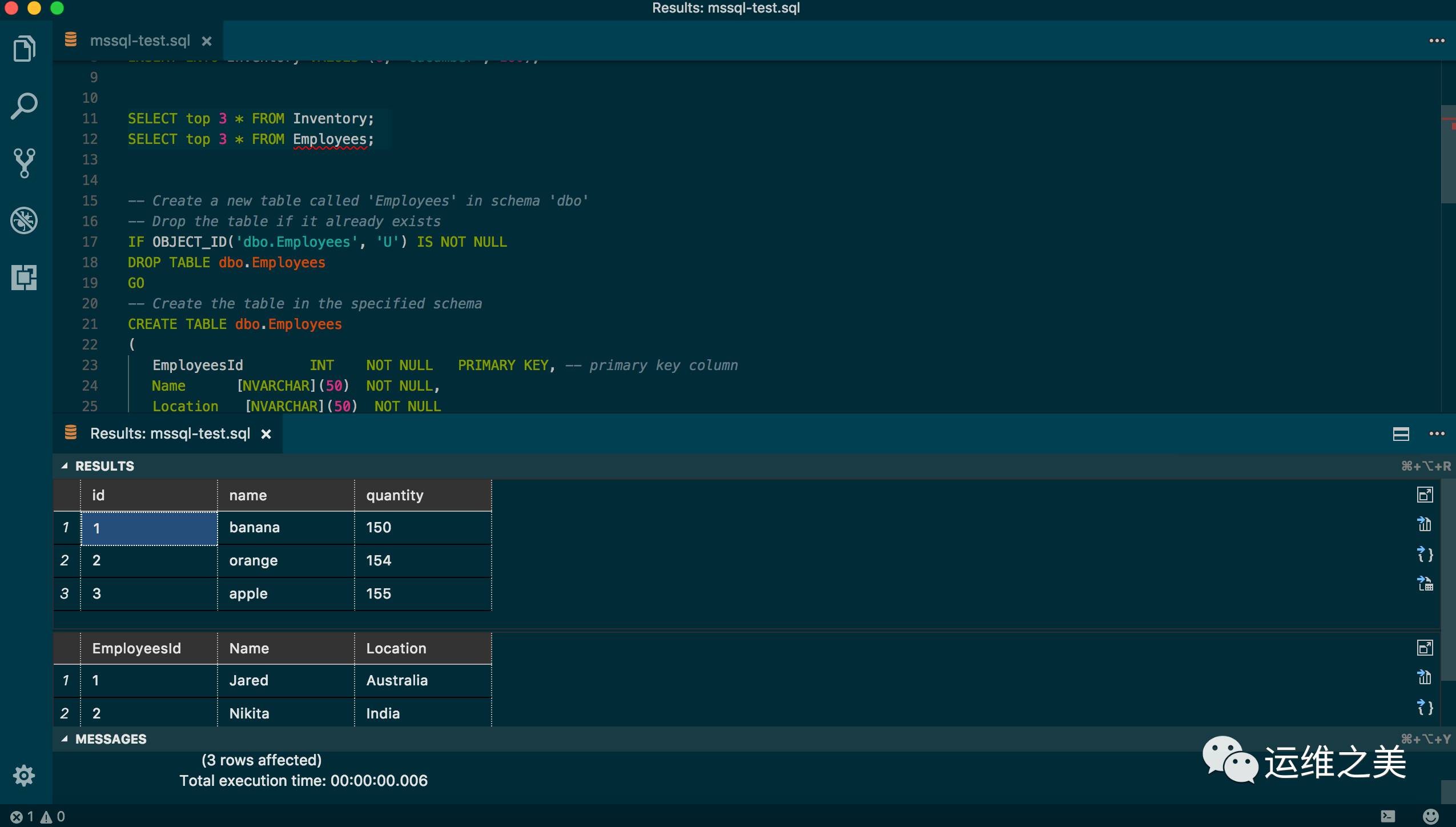Close the Results: mssql-test.sql tab
This screenshot has height=827, width=1456.
266,434
